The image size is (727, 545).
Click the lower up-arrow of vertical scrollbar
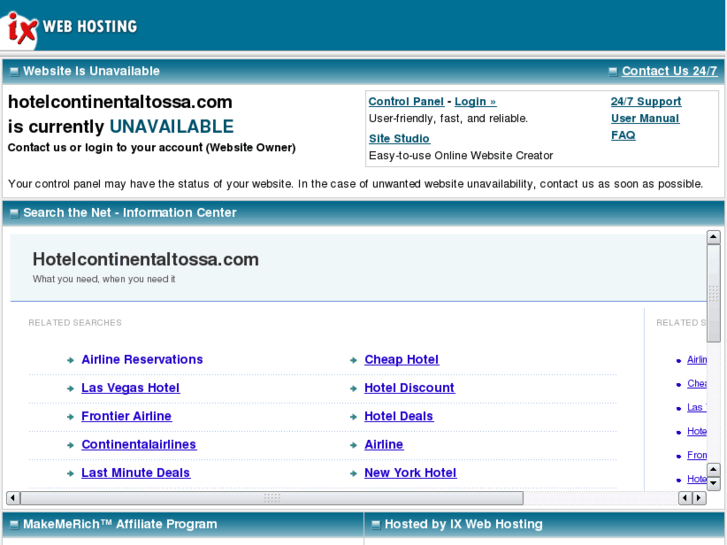click(713, 470)
